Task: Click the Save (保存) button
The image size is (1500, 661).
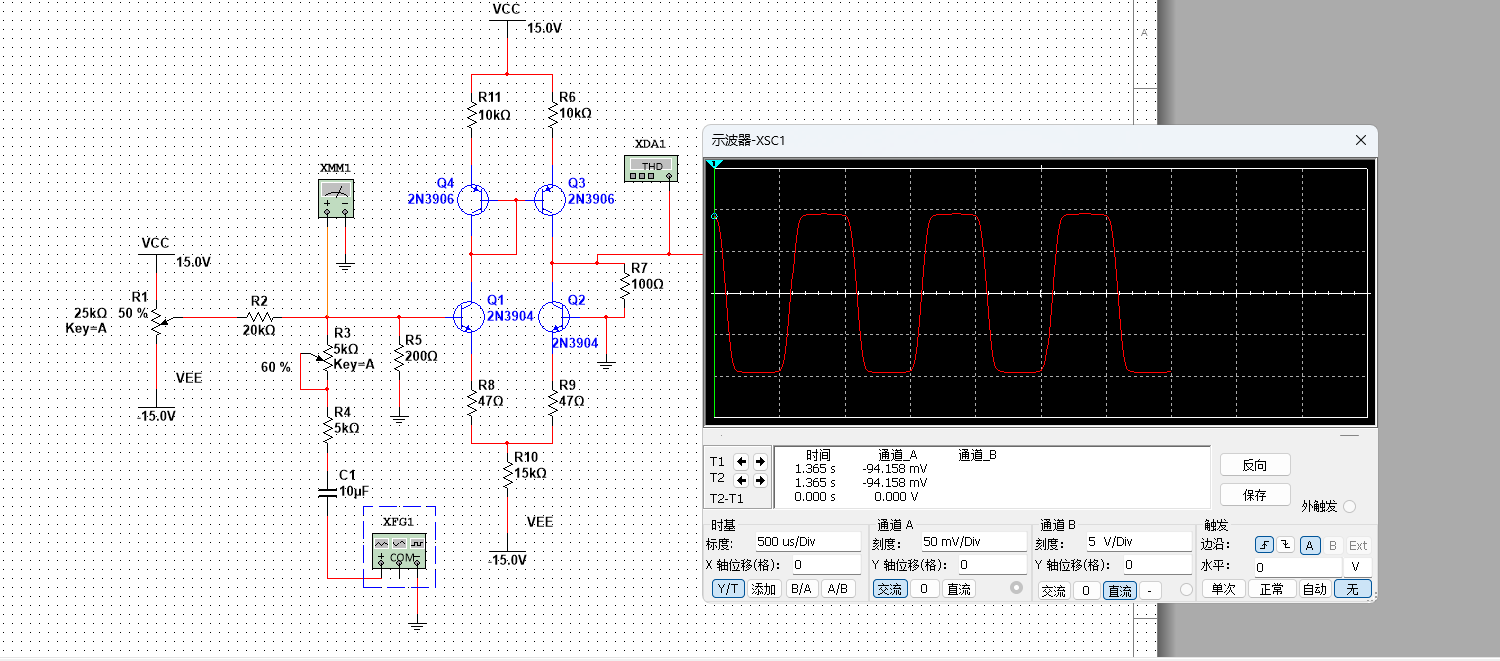Action: tap(1255, 494)
